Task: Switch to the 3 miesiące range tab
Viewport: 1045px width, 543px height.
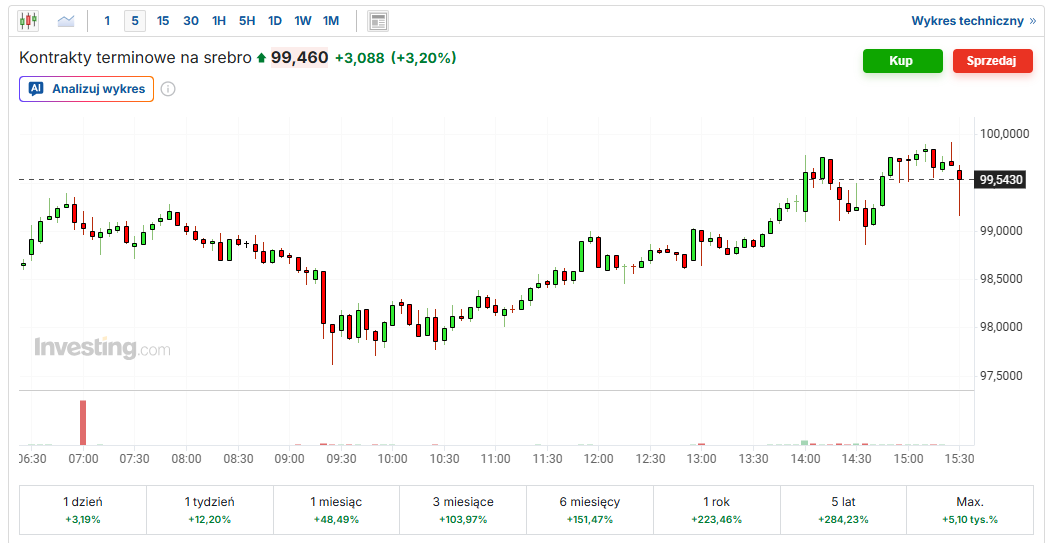Action: [x=463, y=510]
